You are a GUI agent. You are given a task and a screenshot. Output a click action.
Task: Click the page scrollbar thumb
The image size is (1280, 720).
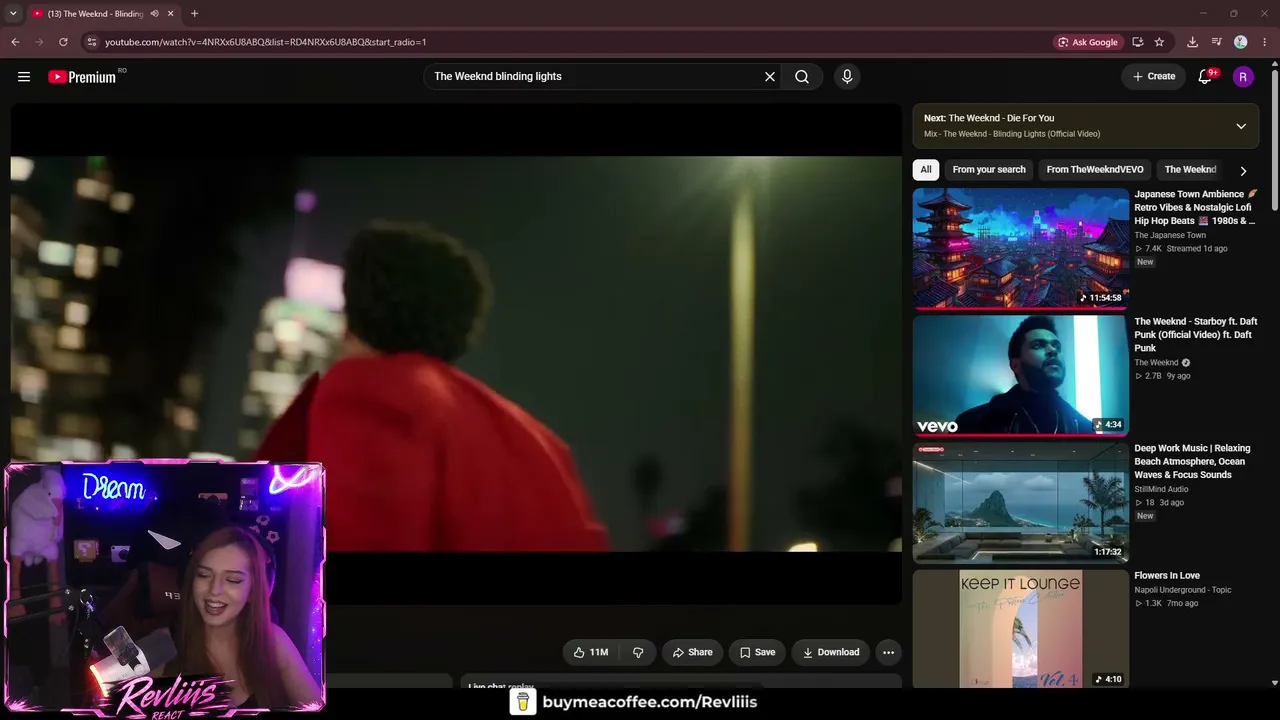tap(1275, 140)
